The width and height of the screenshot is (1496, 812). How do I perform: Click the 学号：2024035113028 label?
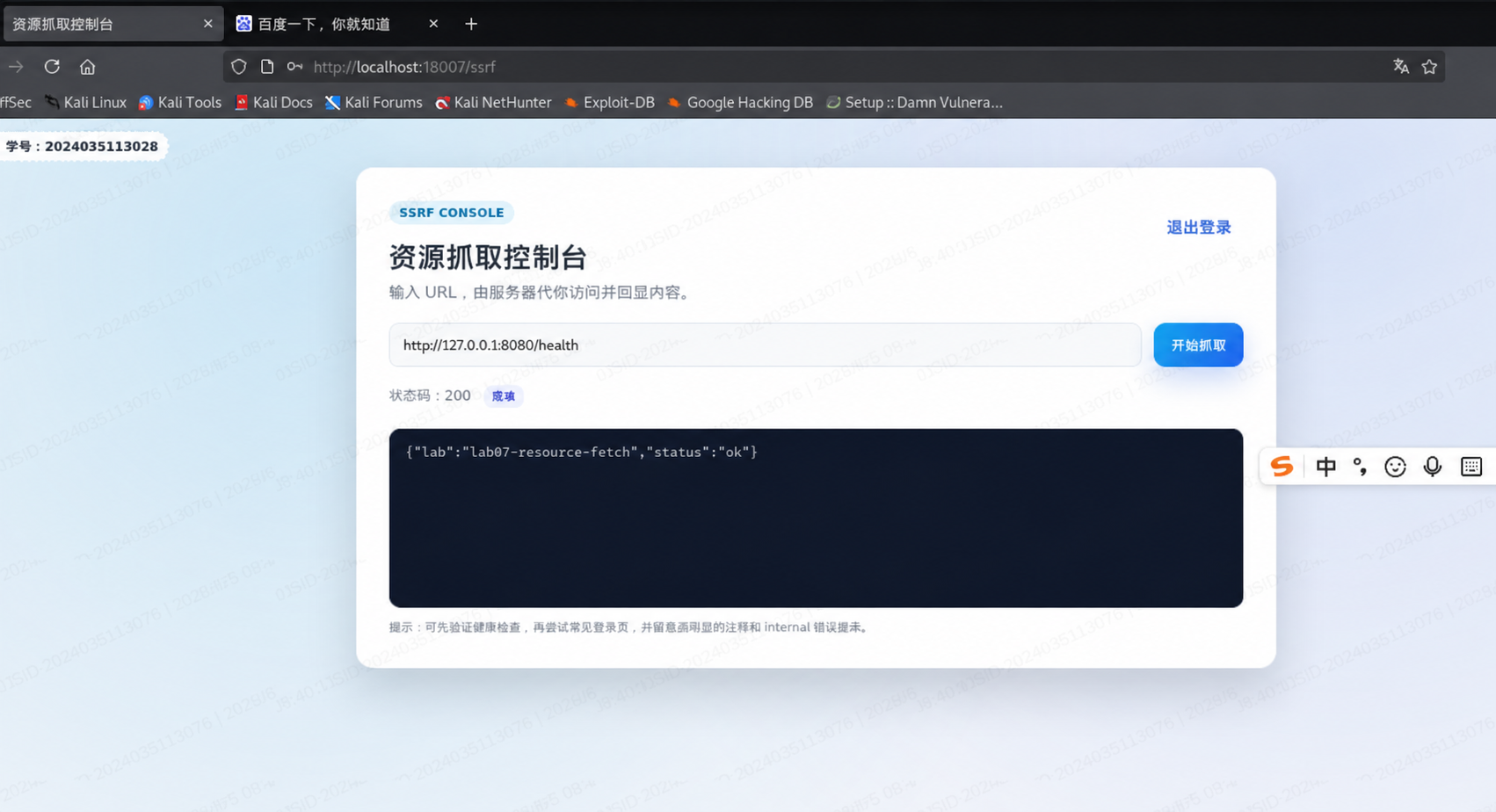pyautogui.click(x=83, y=146)
